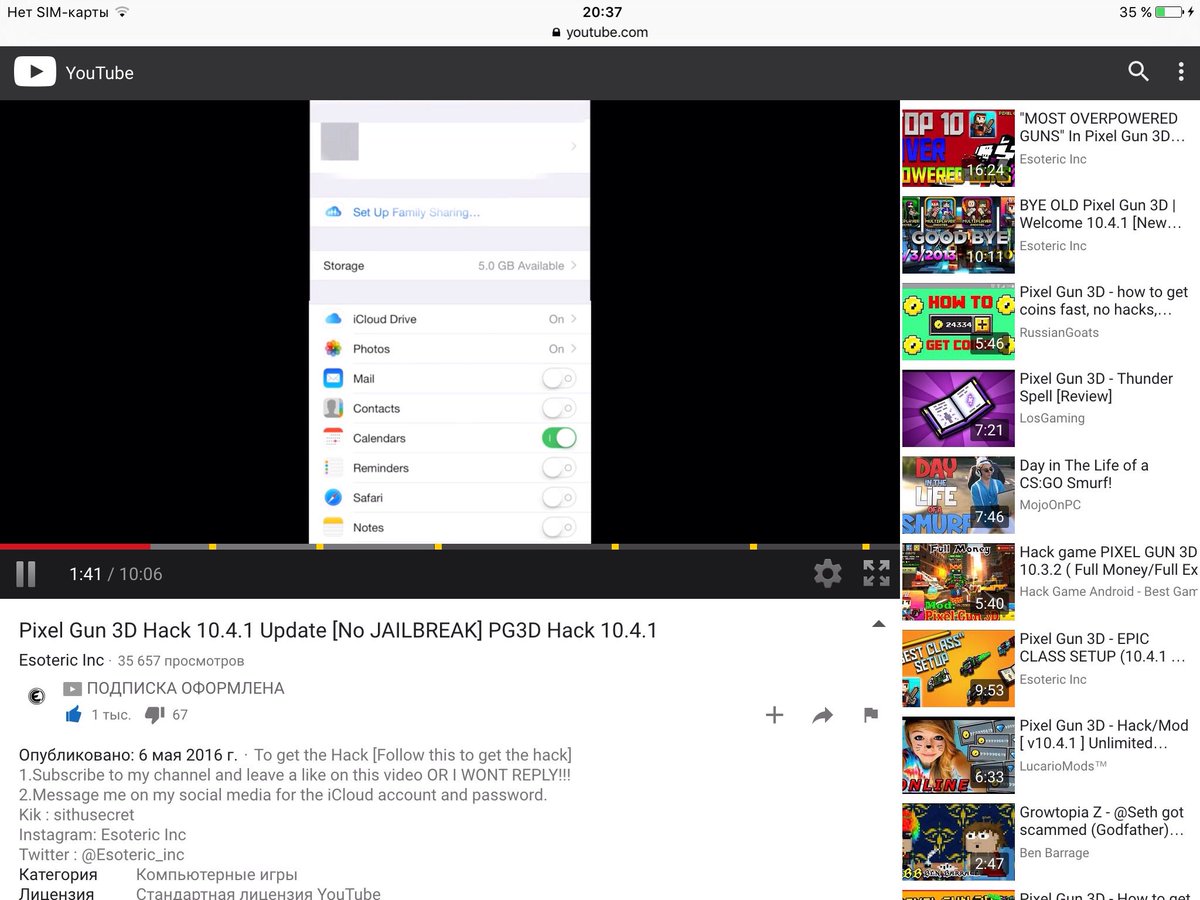Open the three-dot overflow menu

[1181, 72]
